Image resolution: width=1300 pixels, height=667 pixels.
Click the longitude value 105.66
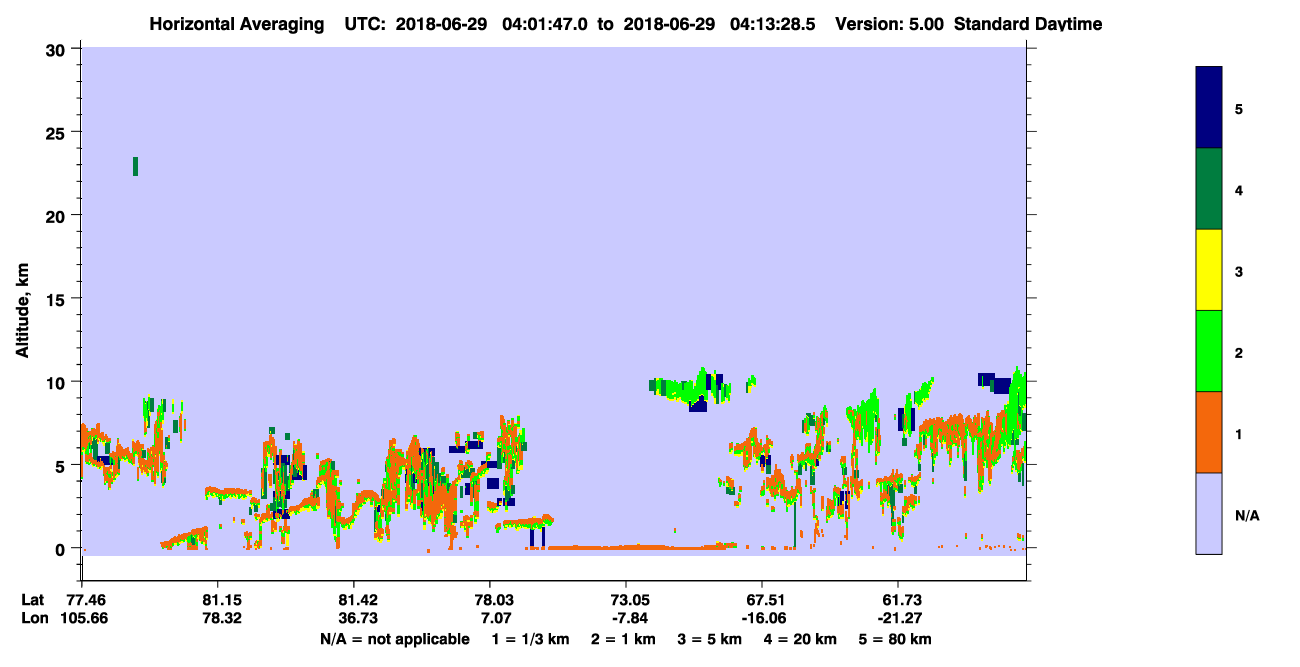83,618
